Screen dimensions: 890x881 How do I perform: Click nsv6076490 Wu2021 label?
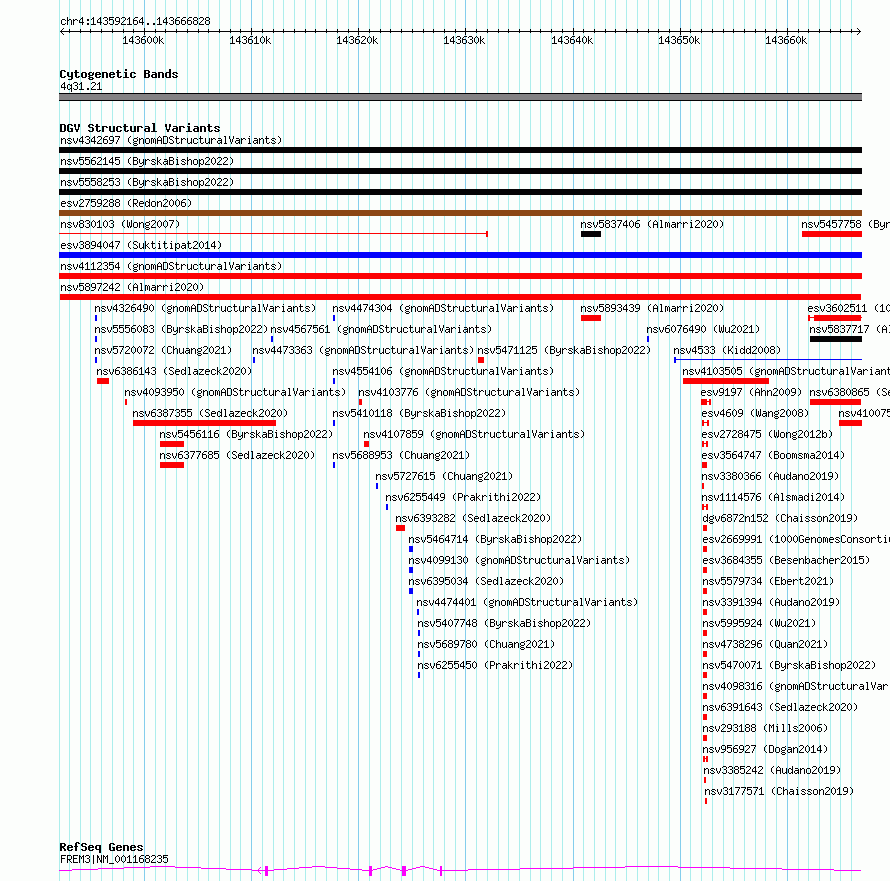(x=703, y=329)
